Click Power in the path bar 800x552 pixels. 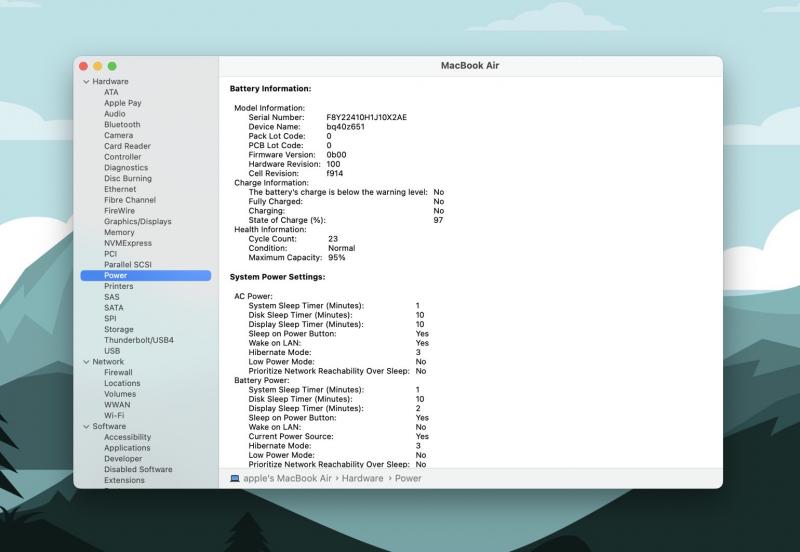[x=408, y=479]
